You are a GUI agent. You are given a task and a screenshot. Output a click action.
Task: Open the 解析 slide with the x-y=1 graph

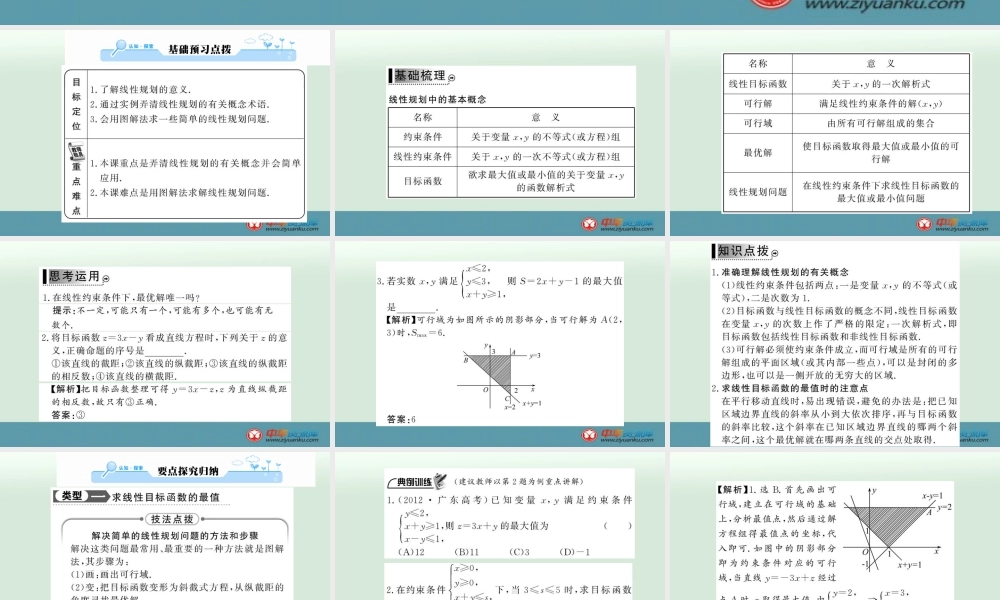(x=835, y=525)
